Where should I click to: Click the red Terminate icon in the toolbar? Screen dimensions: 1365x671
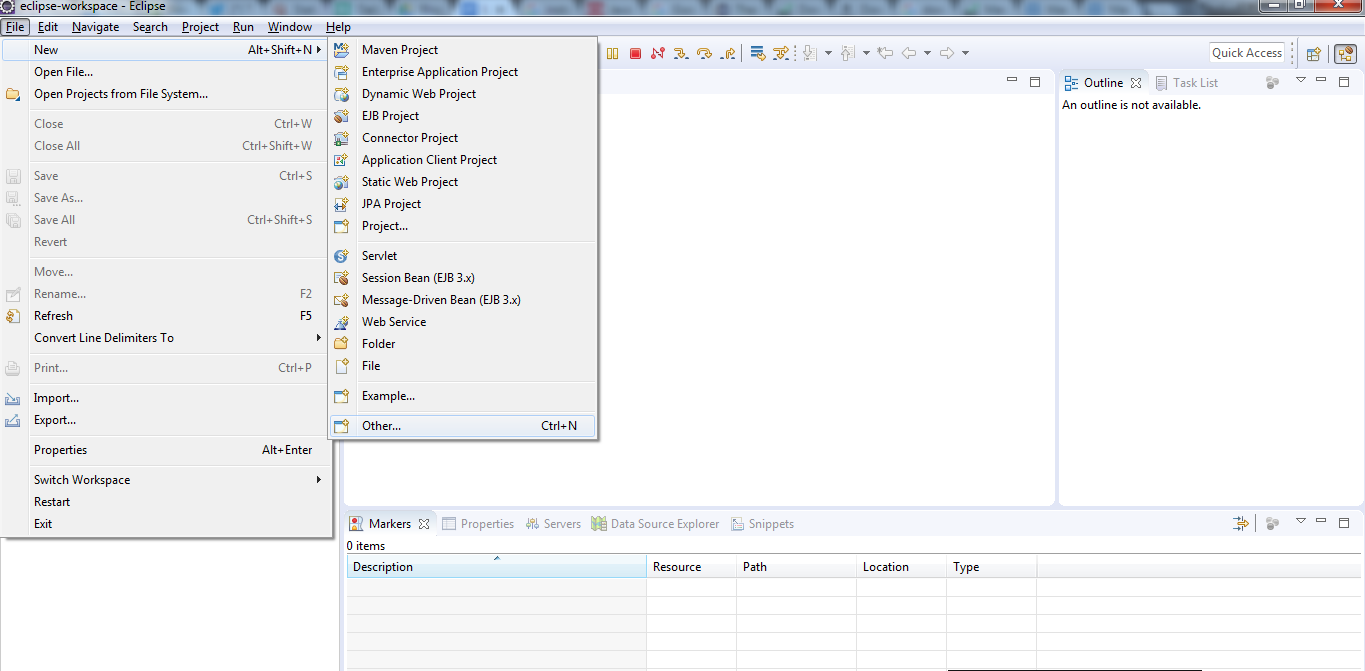pyautogui.click(x=635, y=52)
